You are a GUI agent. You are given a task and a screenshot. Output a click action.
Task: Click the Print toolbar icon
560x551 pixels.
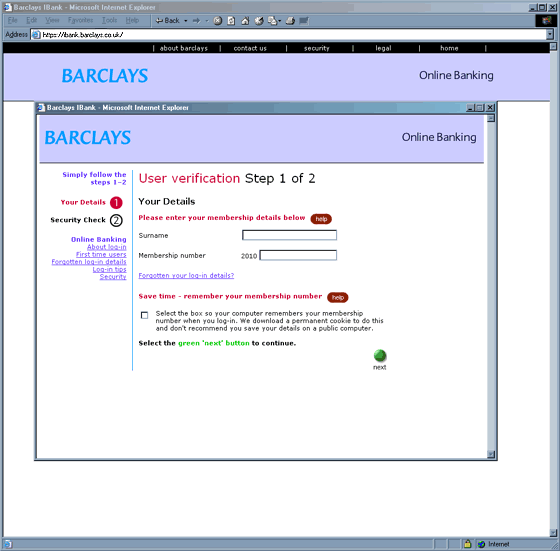point(290,21)
